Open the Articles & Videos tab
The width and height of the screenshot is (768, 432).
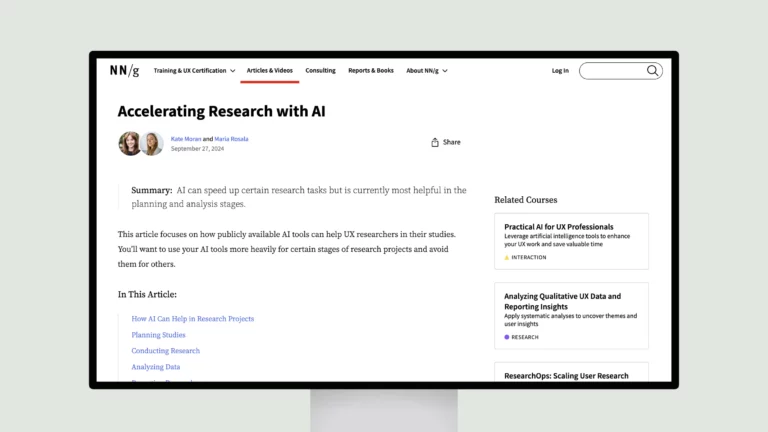[269, 71]
